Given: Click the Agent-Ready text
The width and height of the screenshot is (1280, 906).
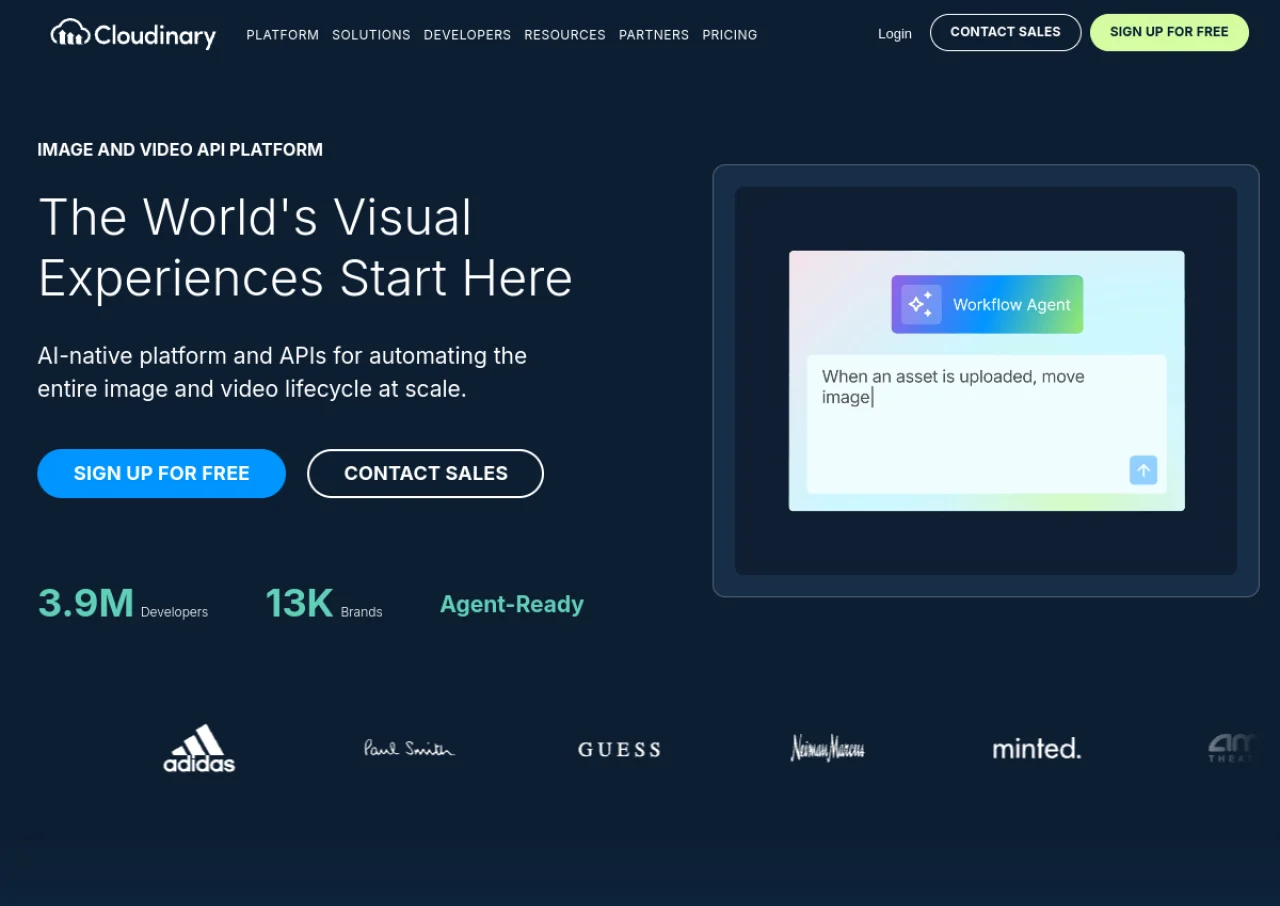Looking at the screenshot, I should [512, 604].
